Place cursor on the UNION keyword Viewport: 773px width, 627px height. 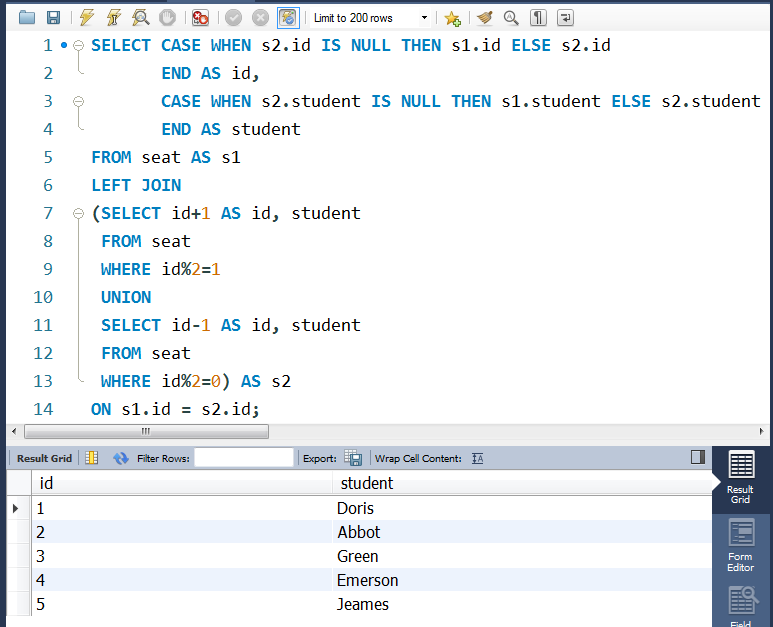point(126,297)
